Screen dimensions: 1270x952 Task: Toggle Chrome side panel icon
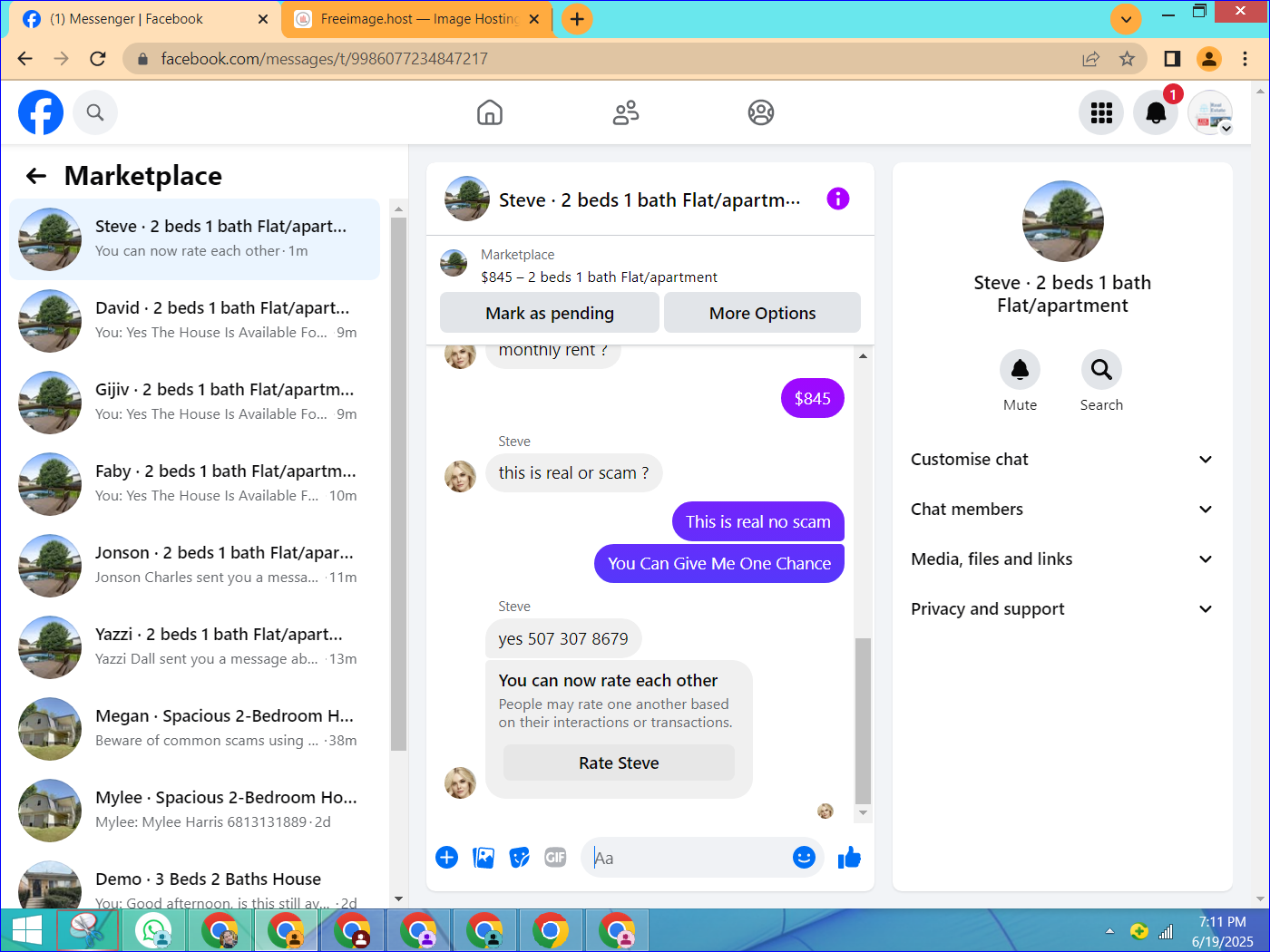click(1172, 59)
